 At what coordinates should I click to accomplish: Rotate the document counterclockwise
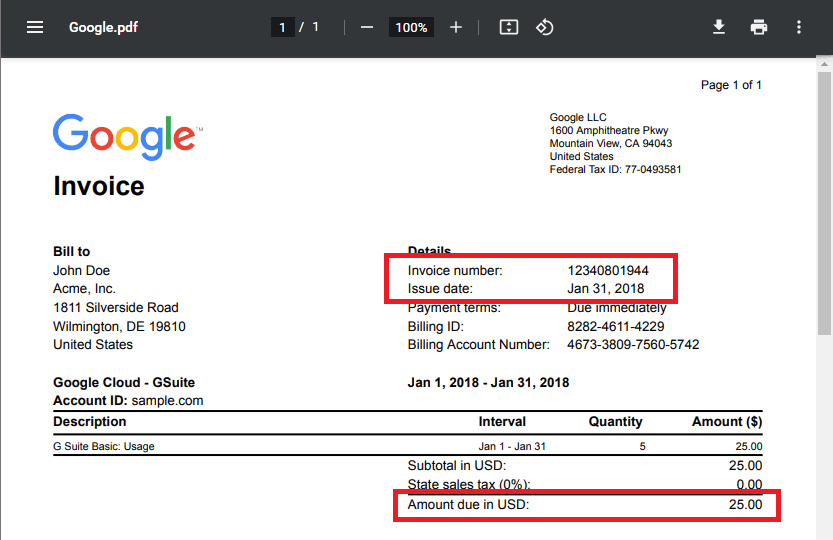545,27
